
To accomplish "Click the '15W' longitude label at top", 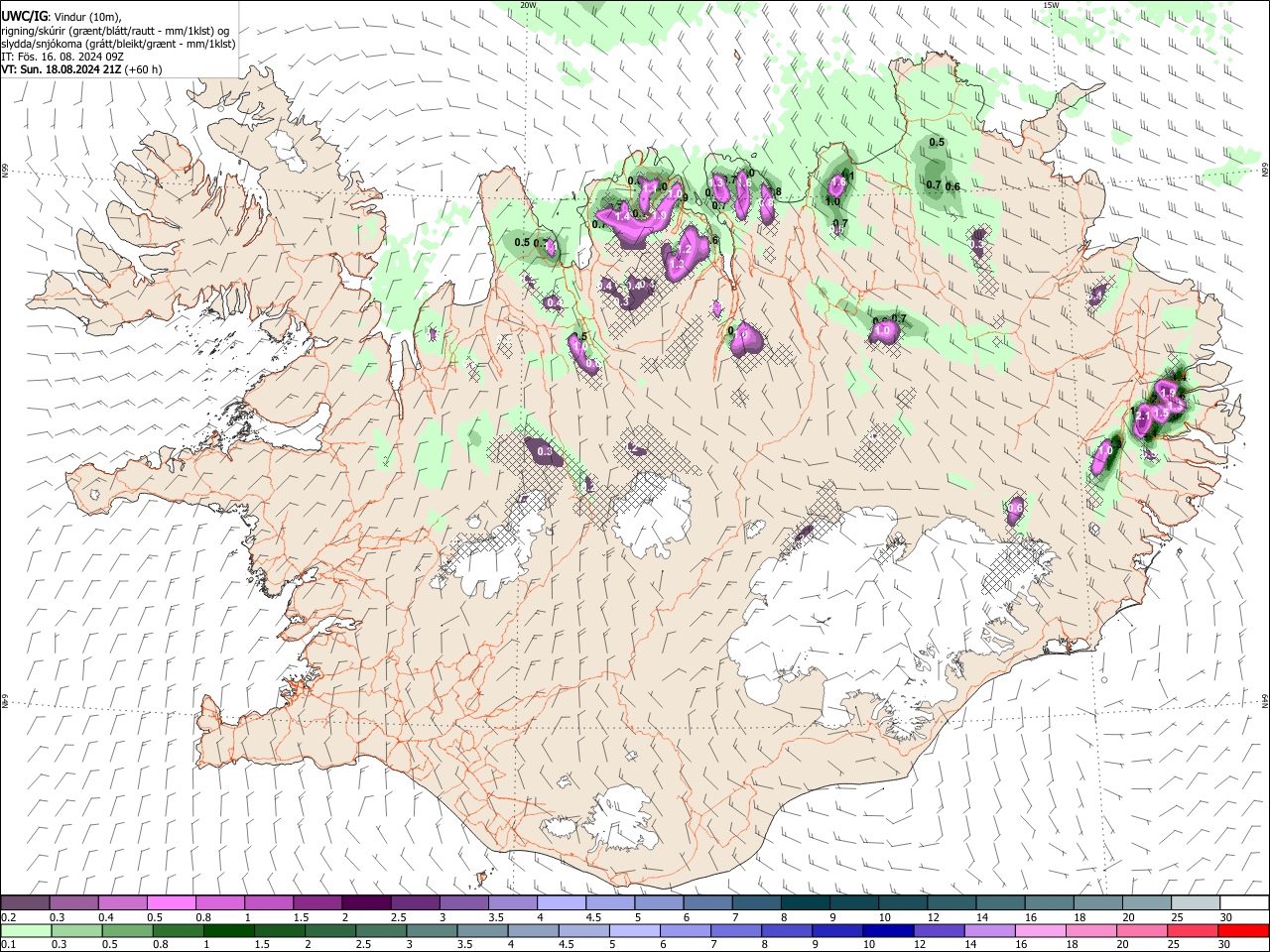I will click(1050, 5).
